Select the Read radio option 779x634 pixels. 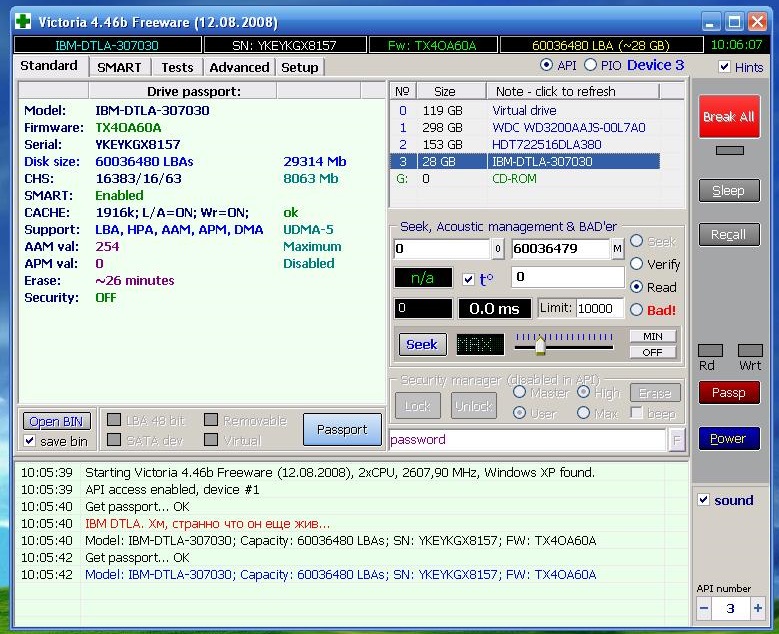(636, 287)
